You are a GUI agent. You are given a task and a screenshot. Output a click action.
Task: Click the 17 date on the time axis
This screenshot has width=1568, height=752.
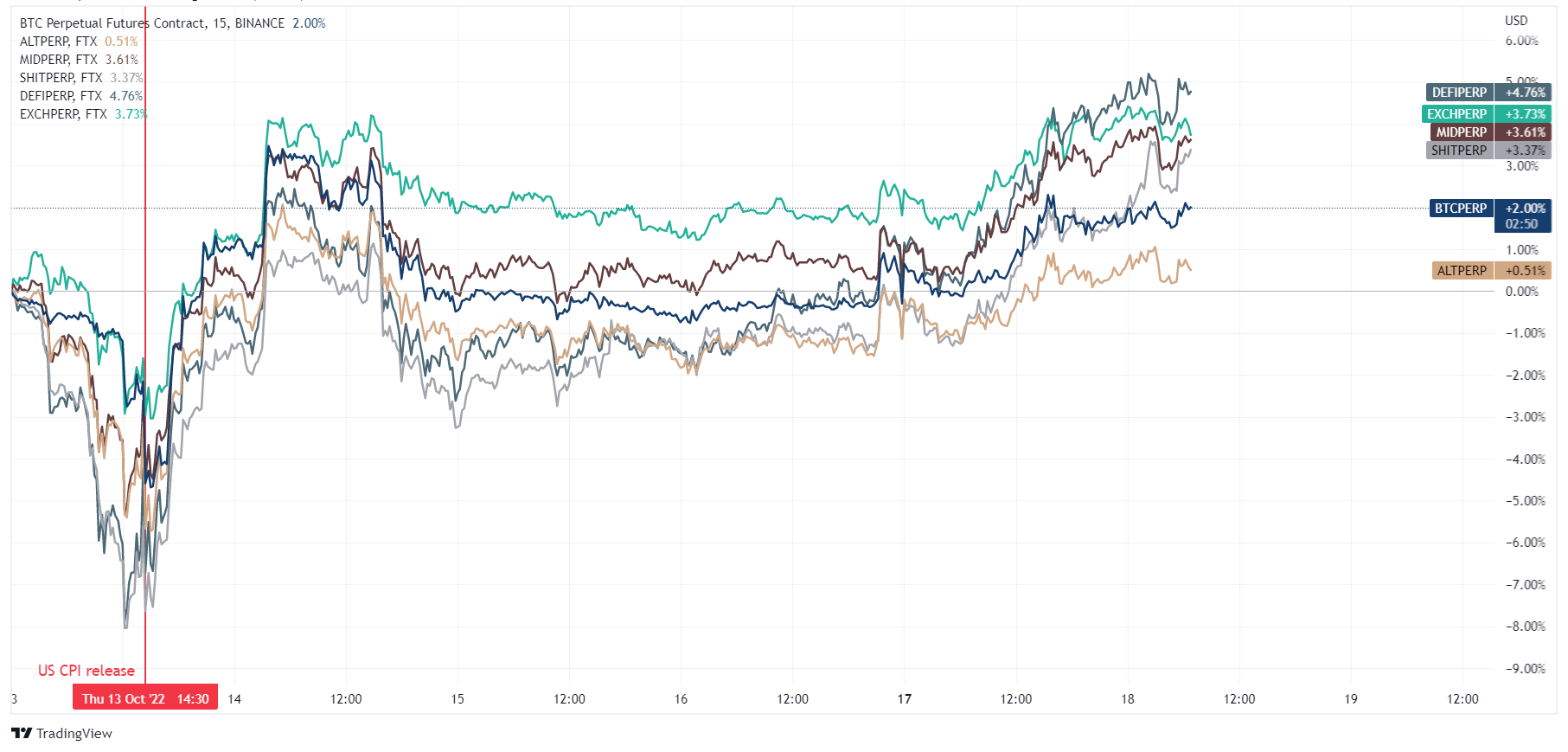(904, 698)
